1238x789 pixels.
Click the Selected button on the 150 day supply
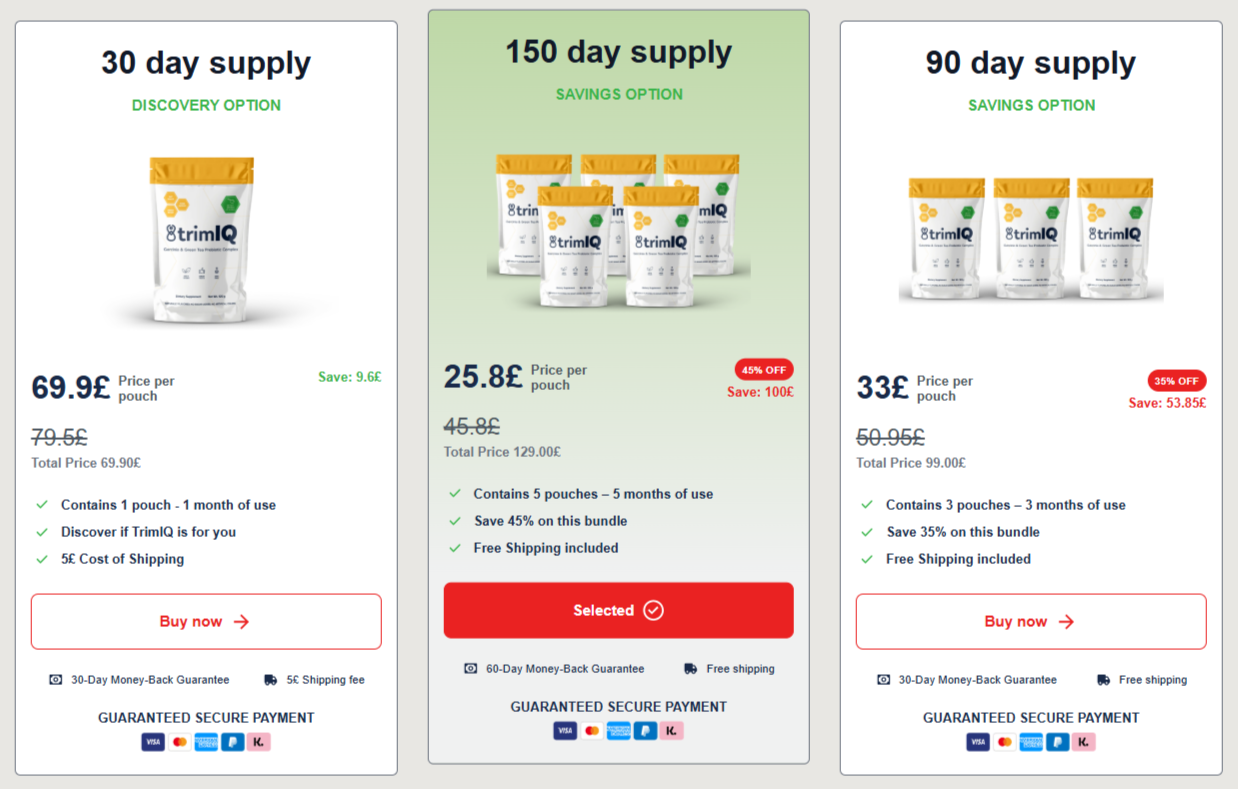618,610
